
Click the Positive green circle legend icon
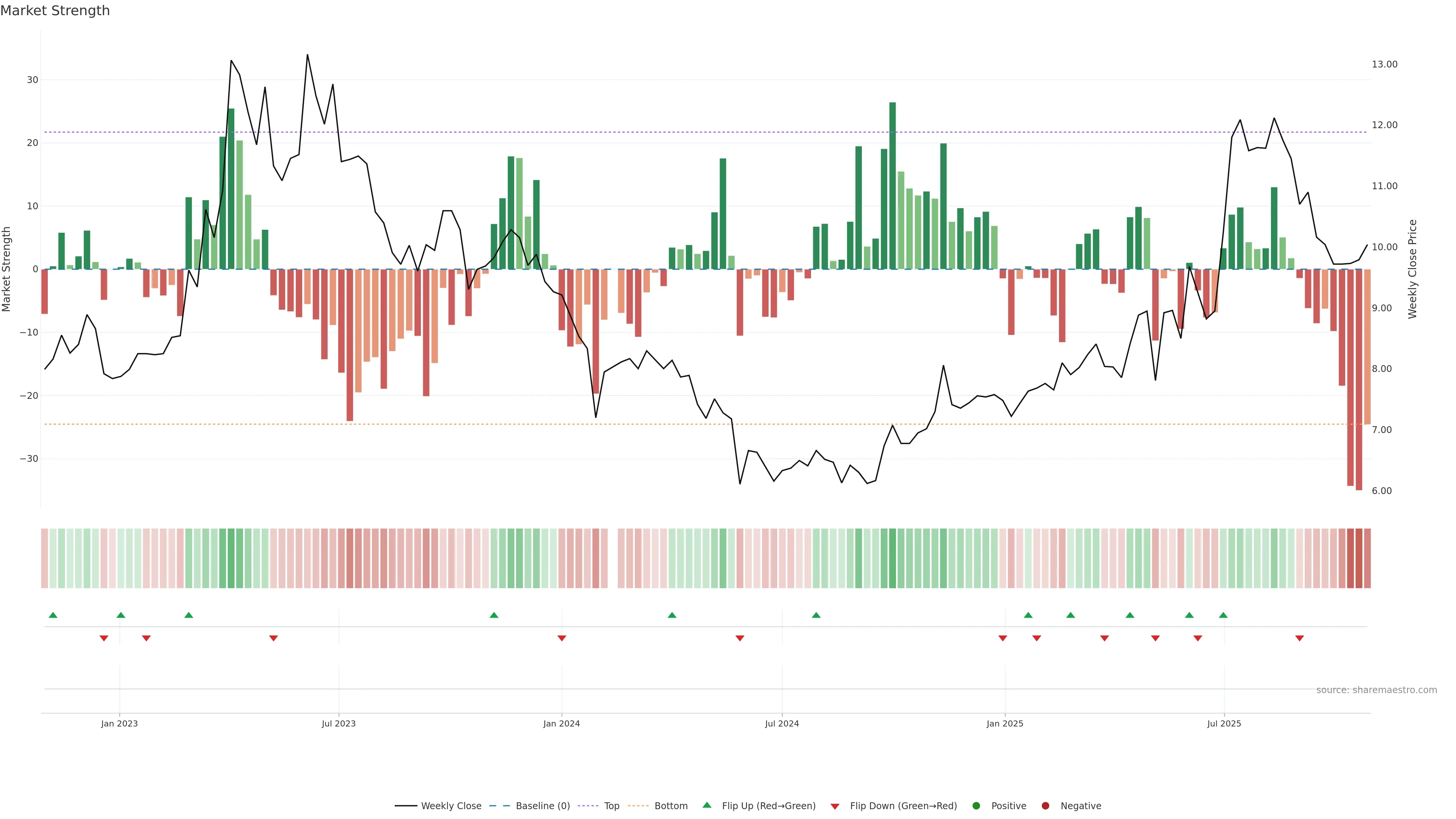976,805
